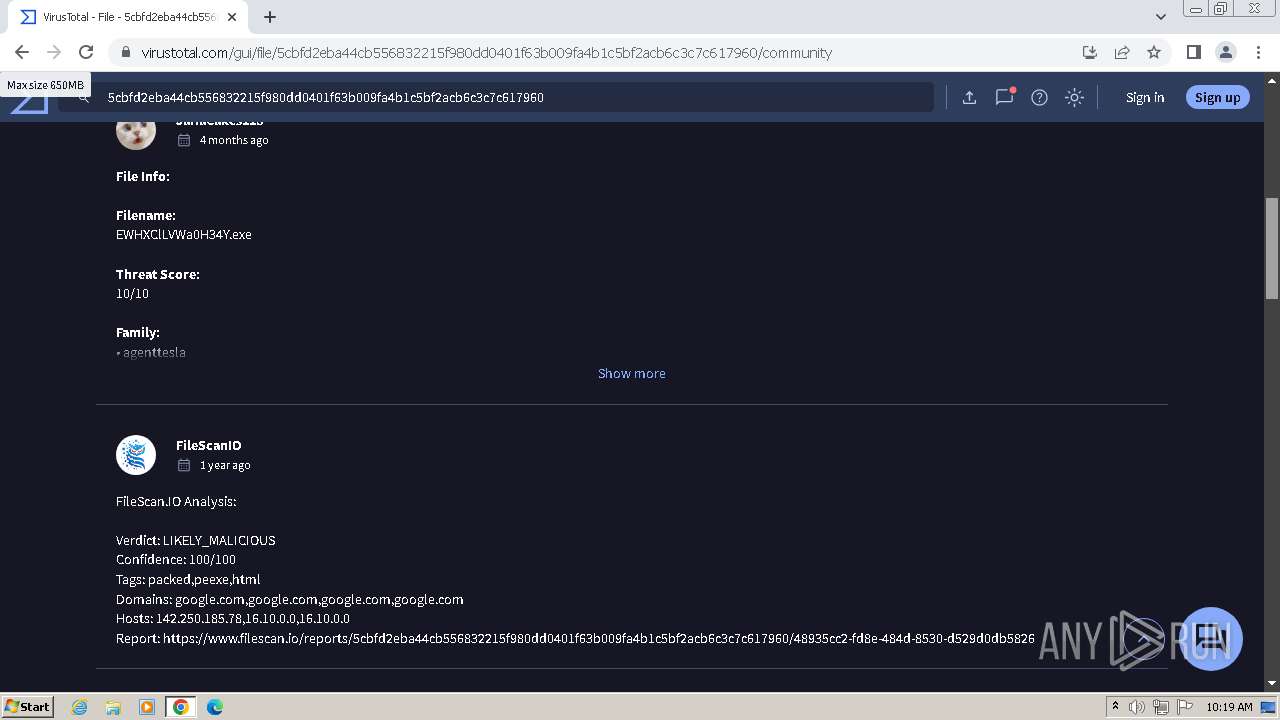1280x720 pixels.
Task: Click the VirusTotal upload file icon
Action: point(969,97)
